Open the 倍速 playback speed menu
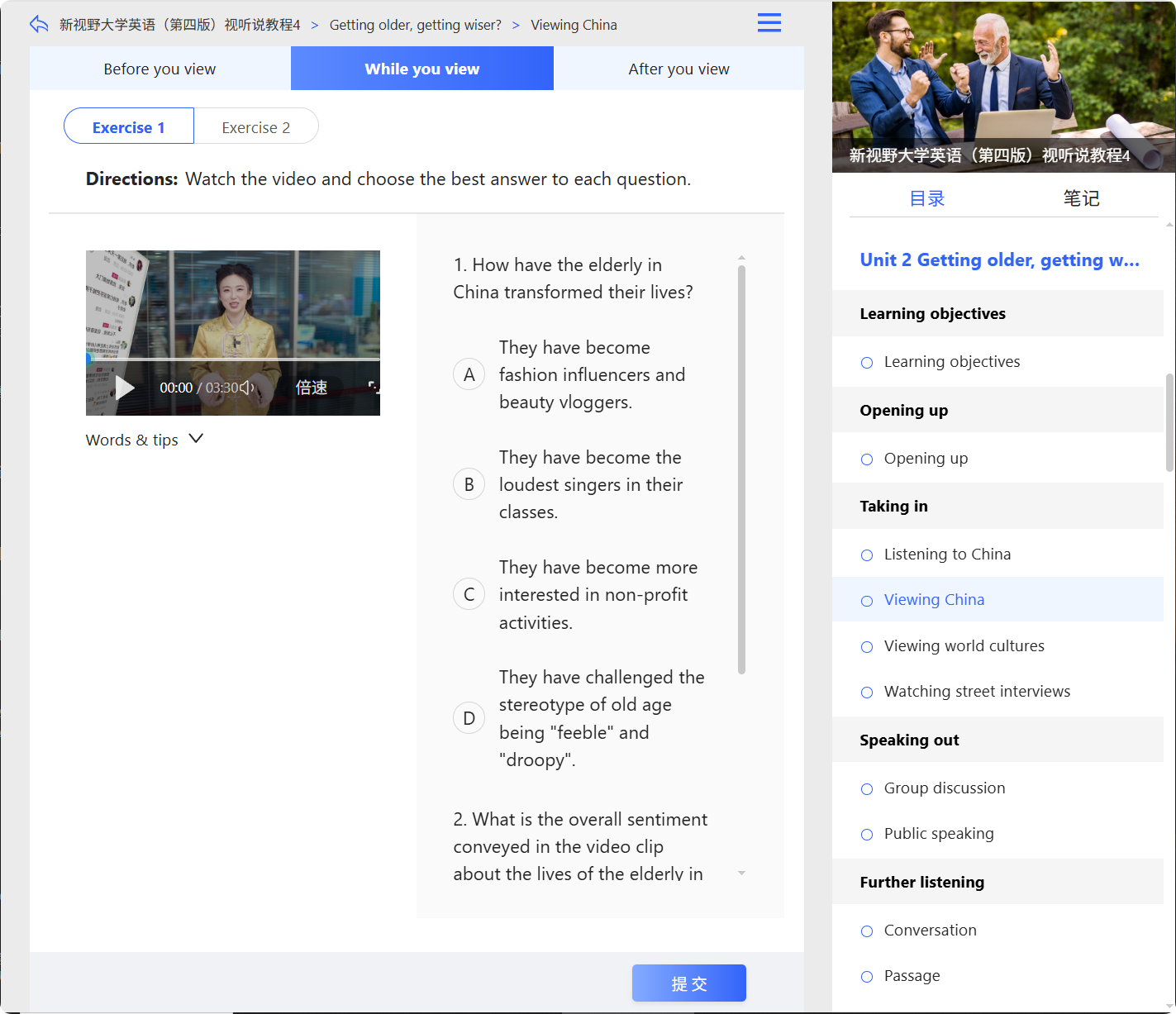 [x=312, y=388]
